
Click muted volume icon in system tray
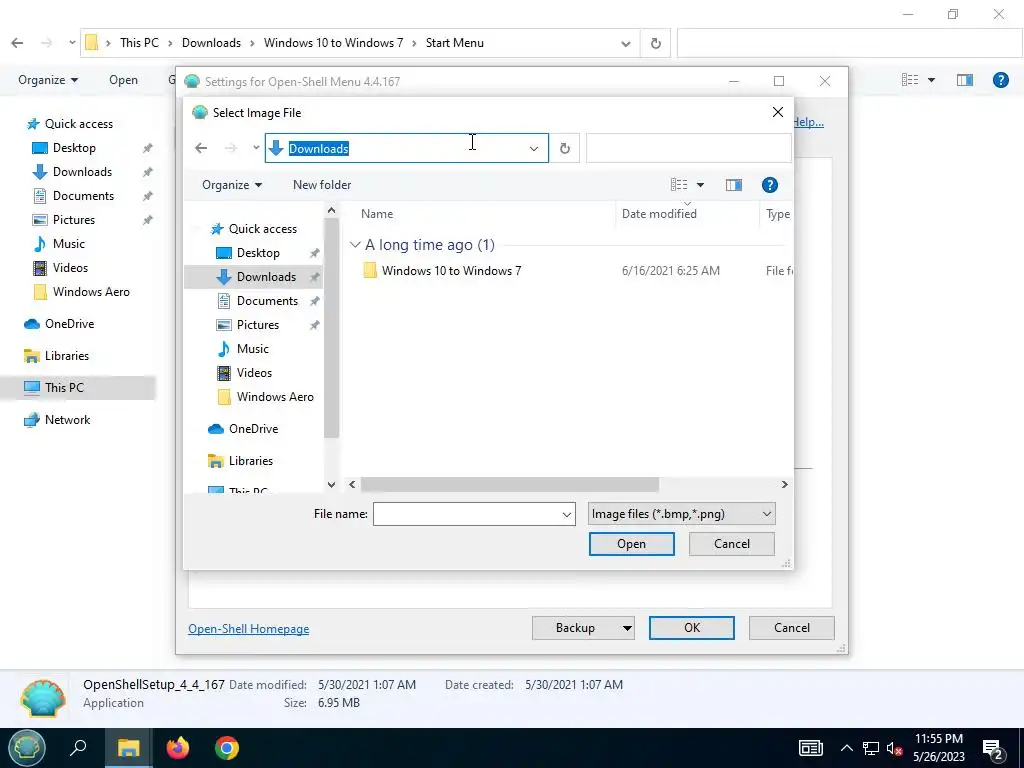point(895,748)
